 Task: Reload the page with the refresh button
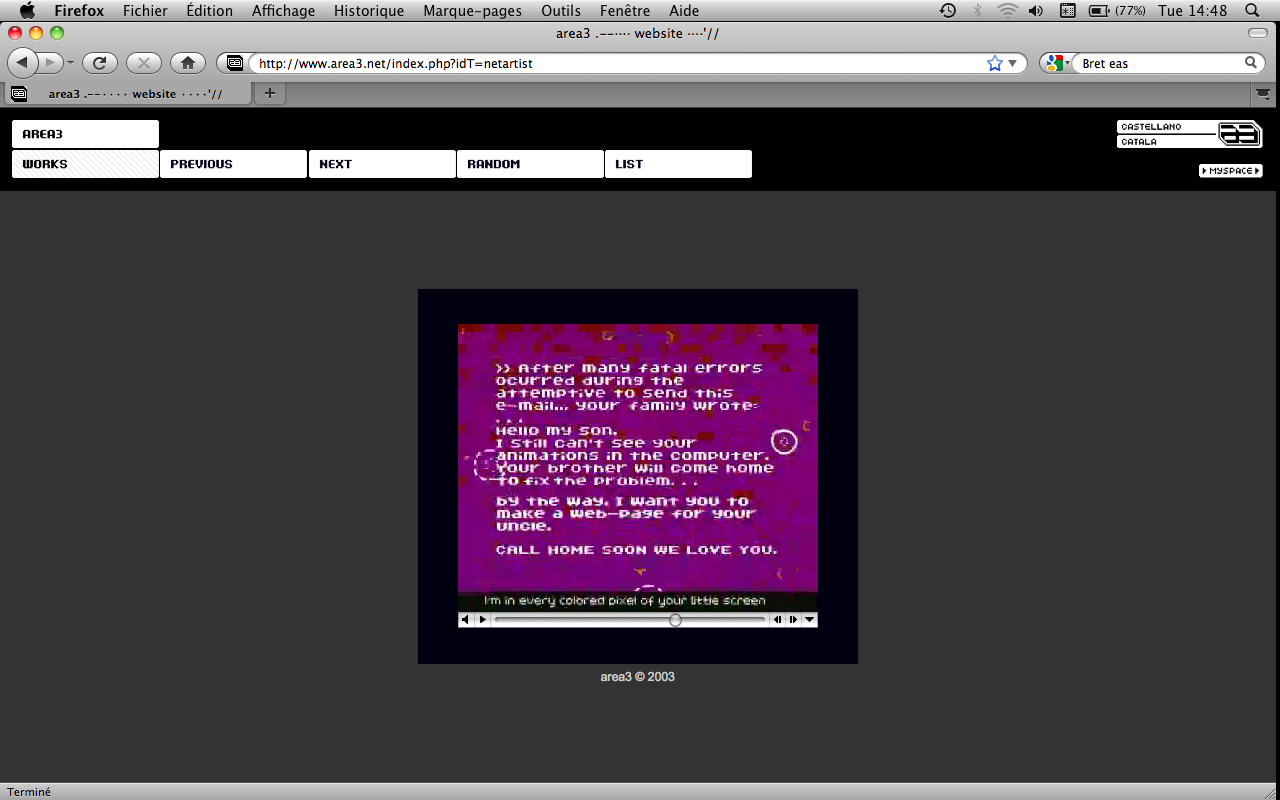pos(100,63)
